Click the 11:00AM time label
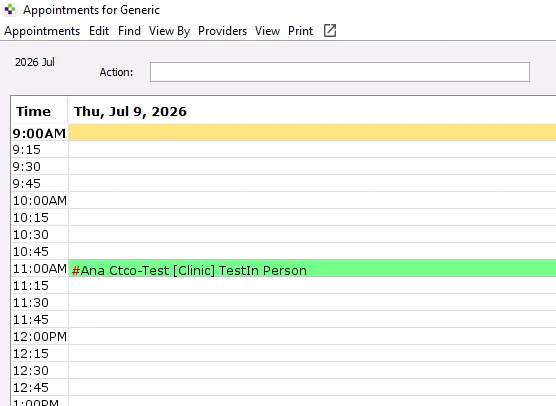556x406 pixels. [40, 268]
